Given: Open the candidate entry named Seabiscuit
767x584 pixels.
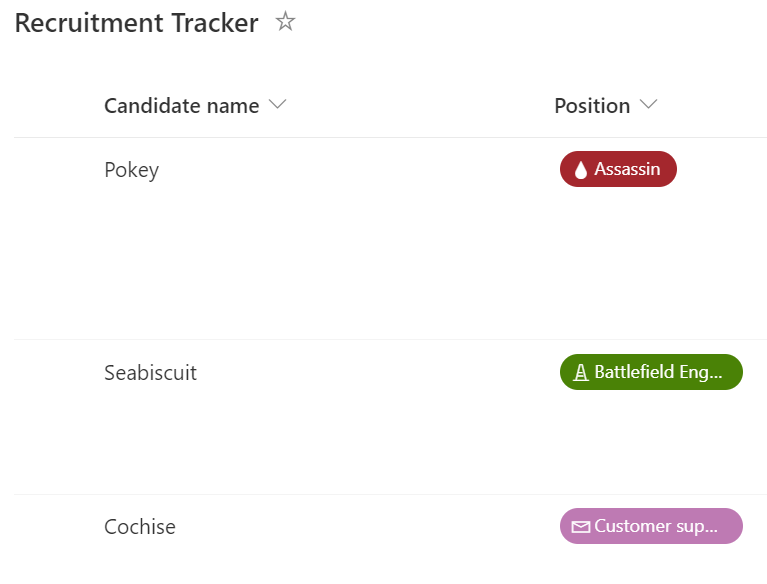Looking at the screenshot, I should click(150, 373).
